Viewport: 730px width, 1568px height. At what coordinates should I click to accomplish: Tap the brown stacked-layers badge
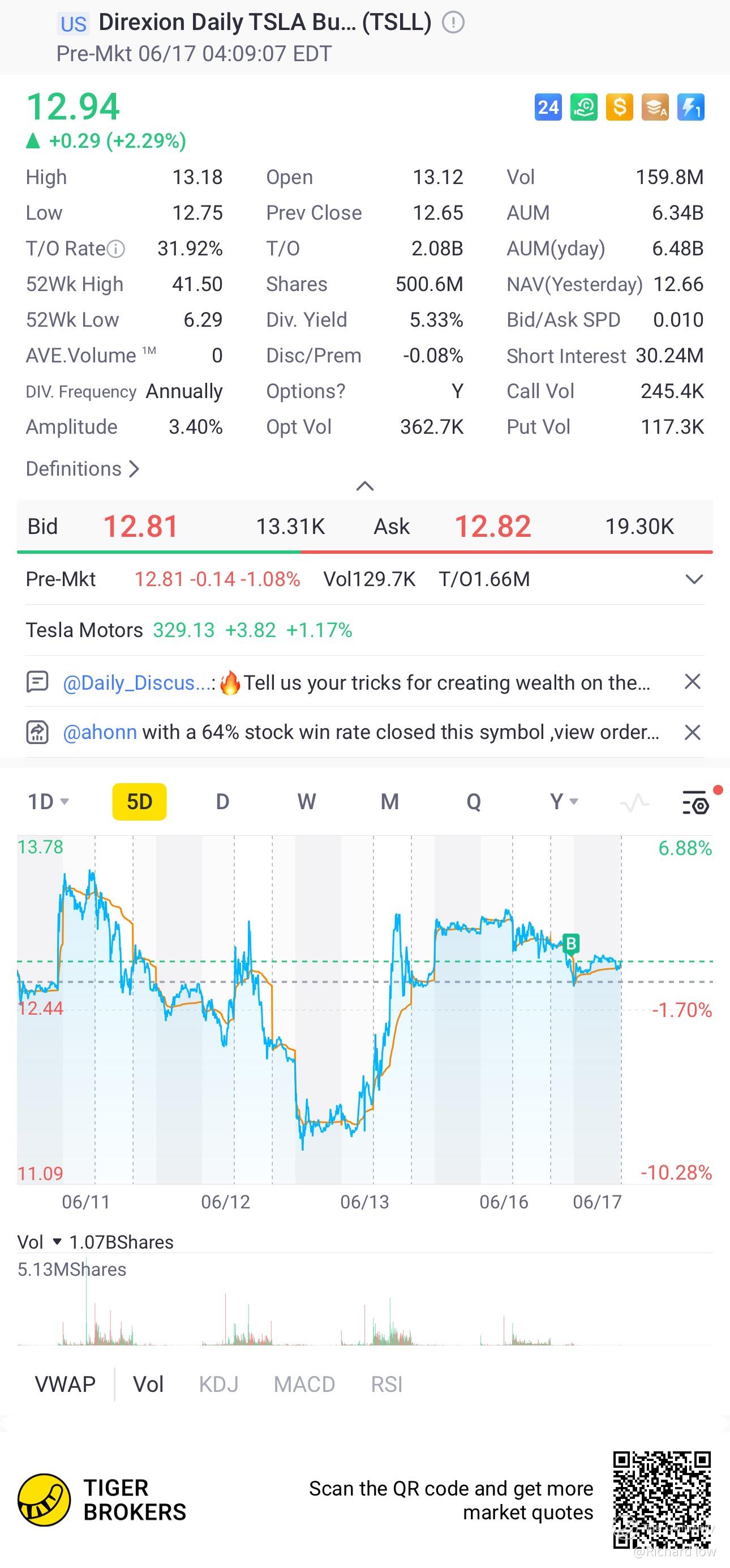pyautogui.click(x=655, y=108)
